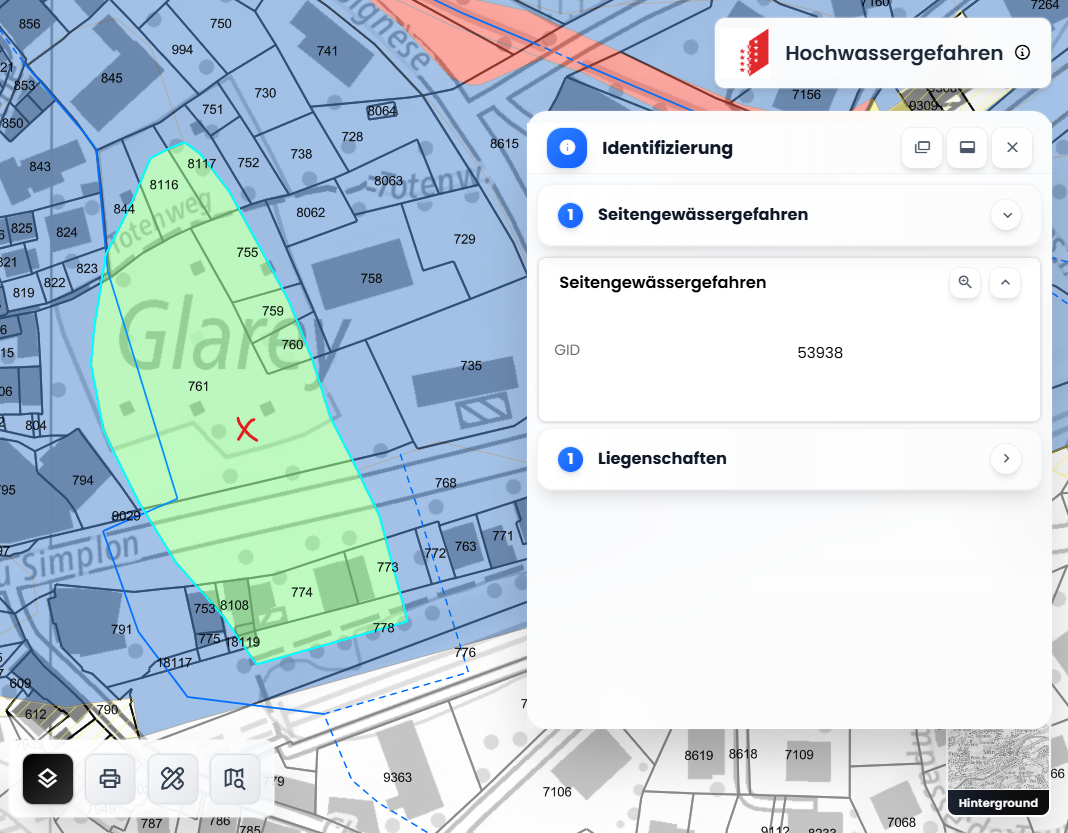Collapse the Seitengewässergefahren detail card
Viewport: 1068px width, 833px height.
[1006, 283]
